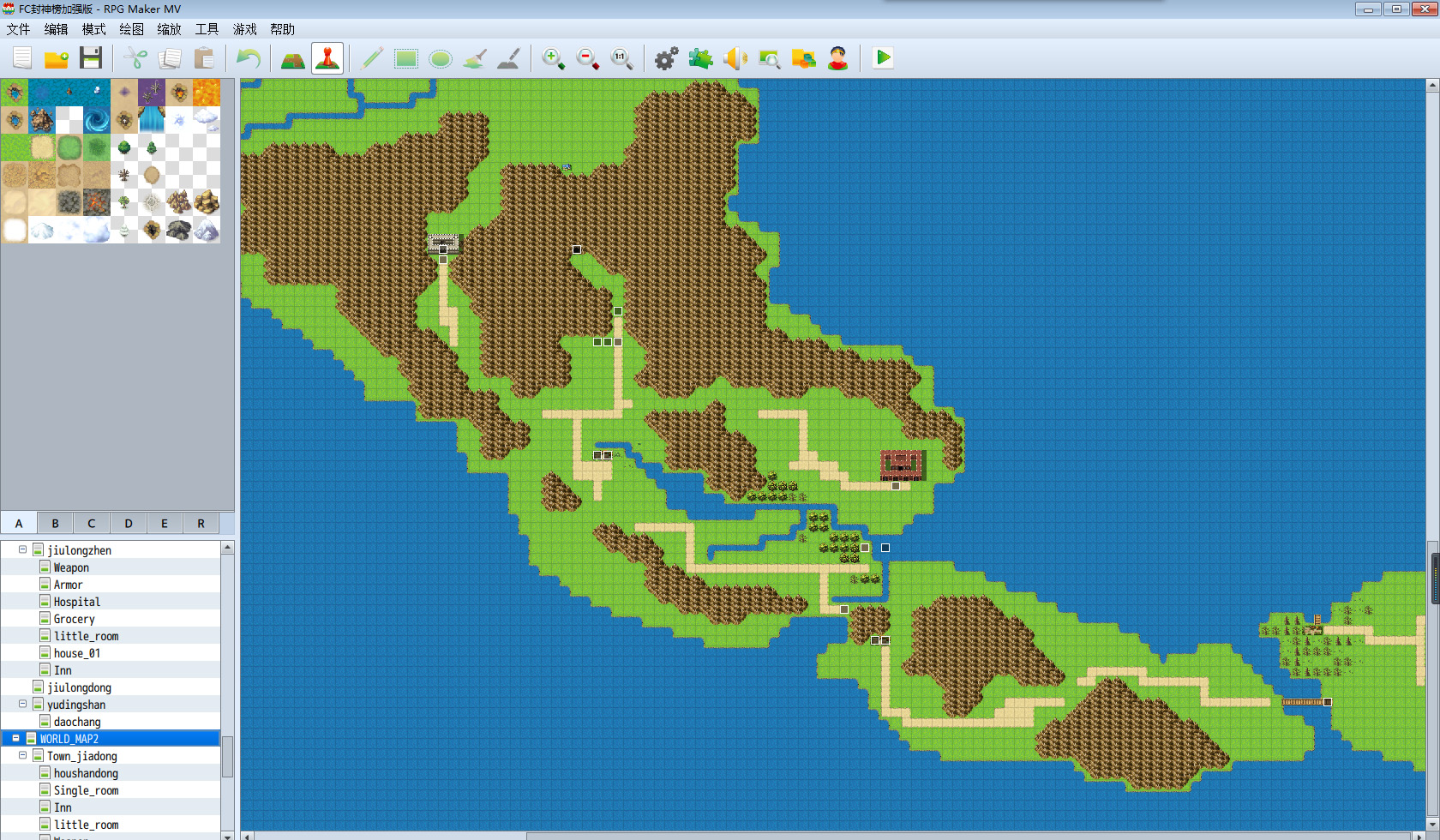Open the Character Generator icon
1440x840 pixels.
click(838, 58)
